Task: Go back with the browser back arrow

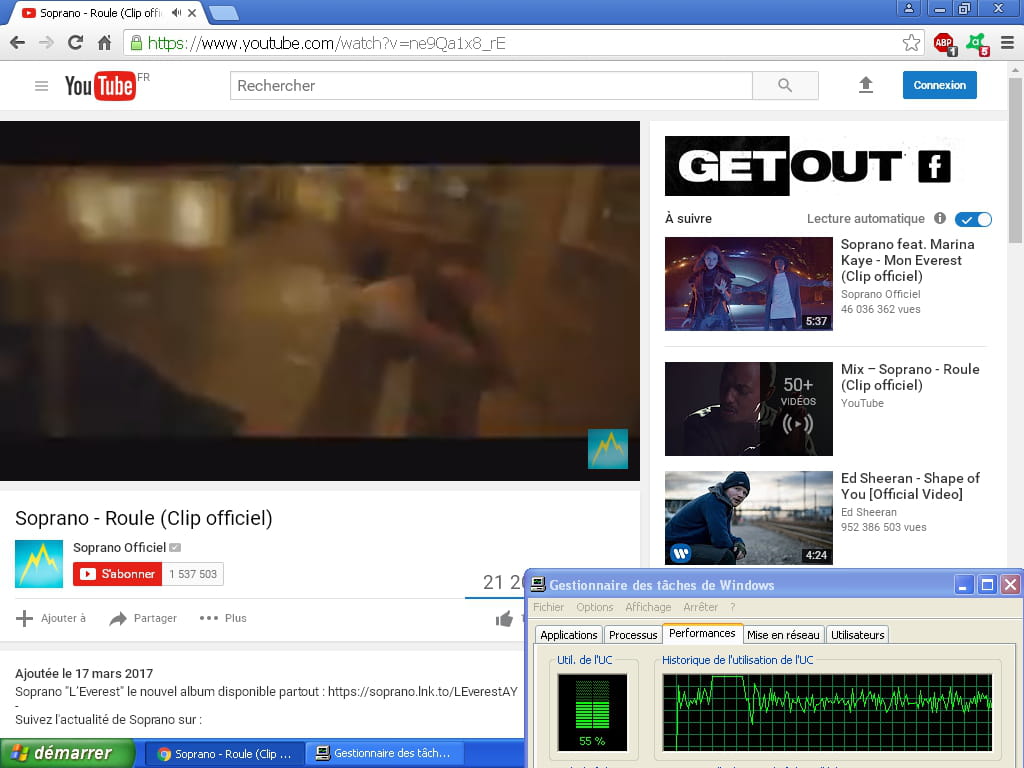Action: tap(18, 43)
